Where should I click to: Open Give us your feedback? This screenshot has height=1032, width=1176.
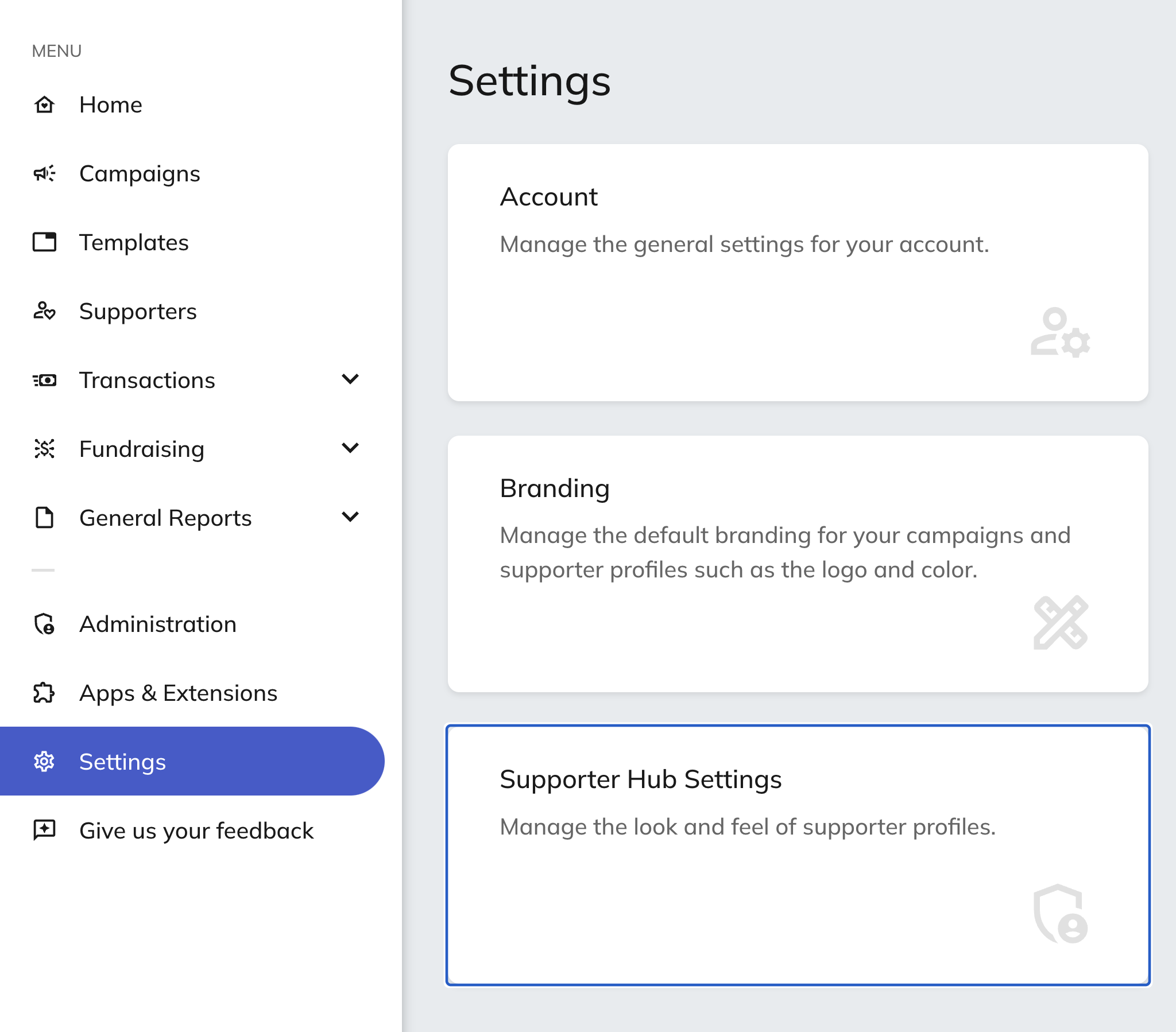197,831
